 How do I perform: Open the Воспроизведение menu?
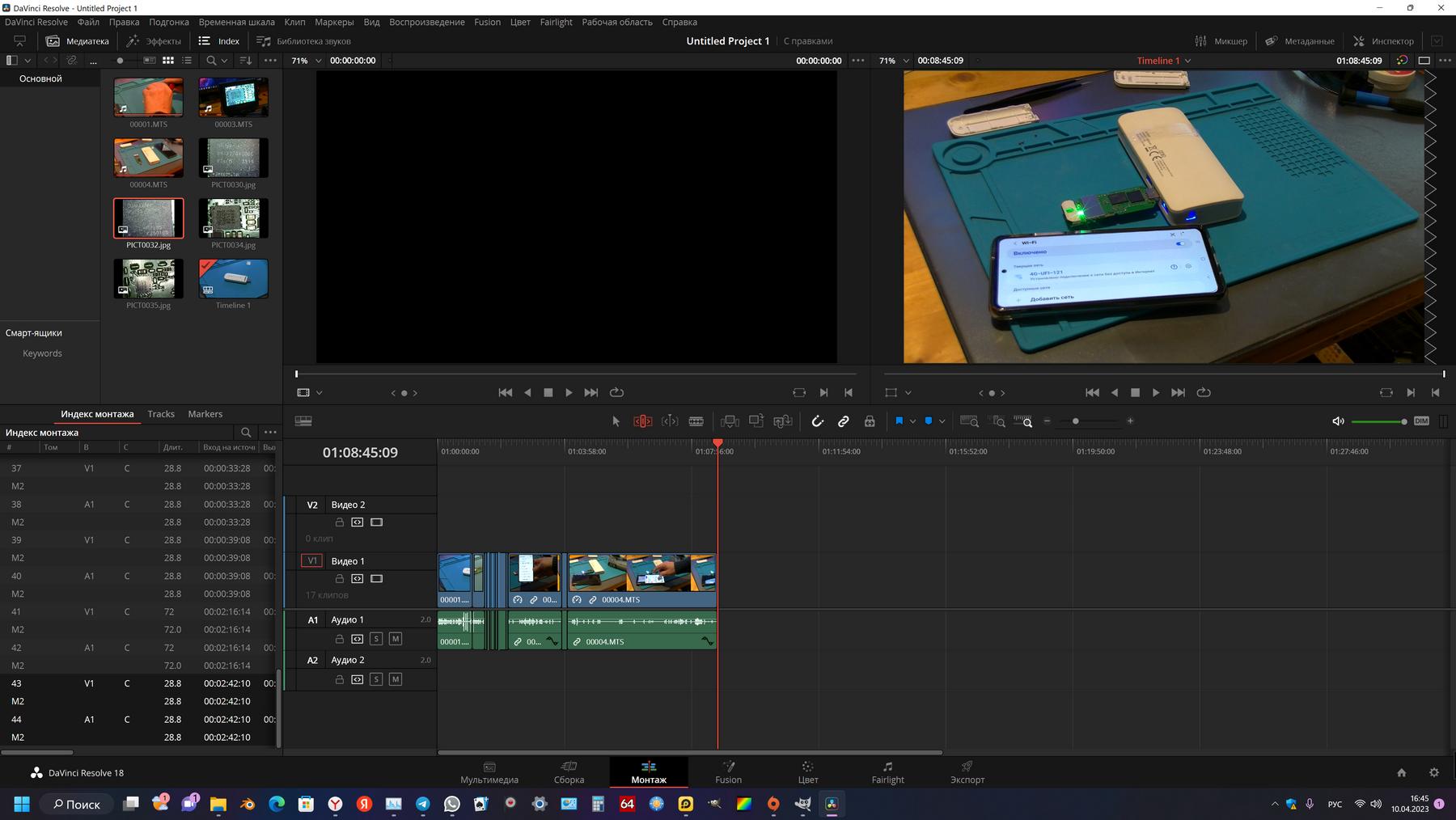(426, 22)
